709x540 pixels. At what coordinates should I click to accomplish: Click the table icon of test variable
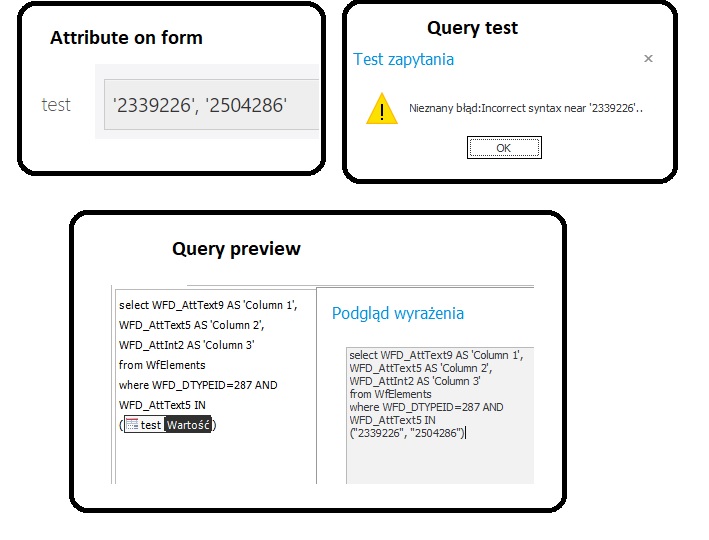point(132,424)
